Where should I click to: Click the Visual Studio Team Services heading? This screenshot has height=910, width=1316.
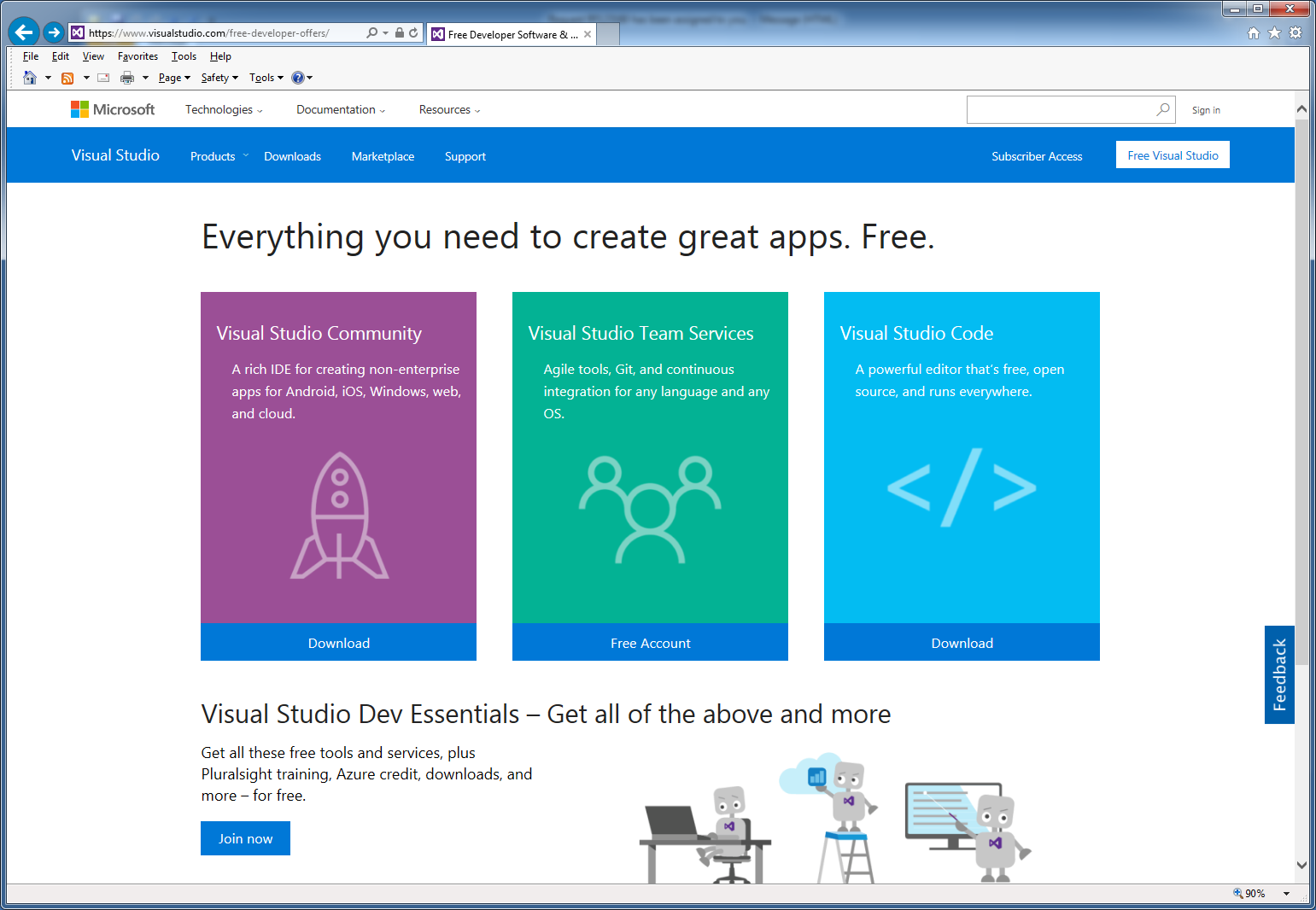tap(640, 333)
